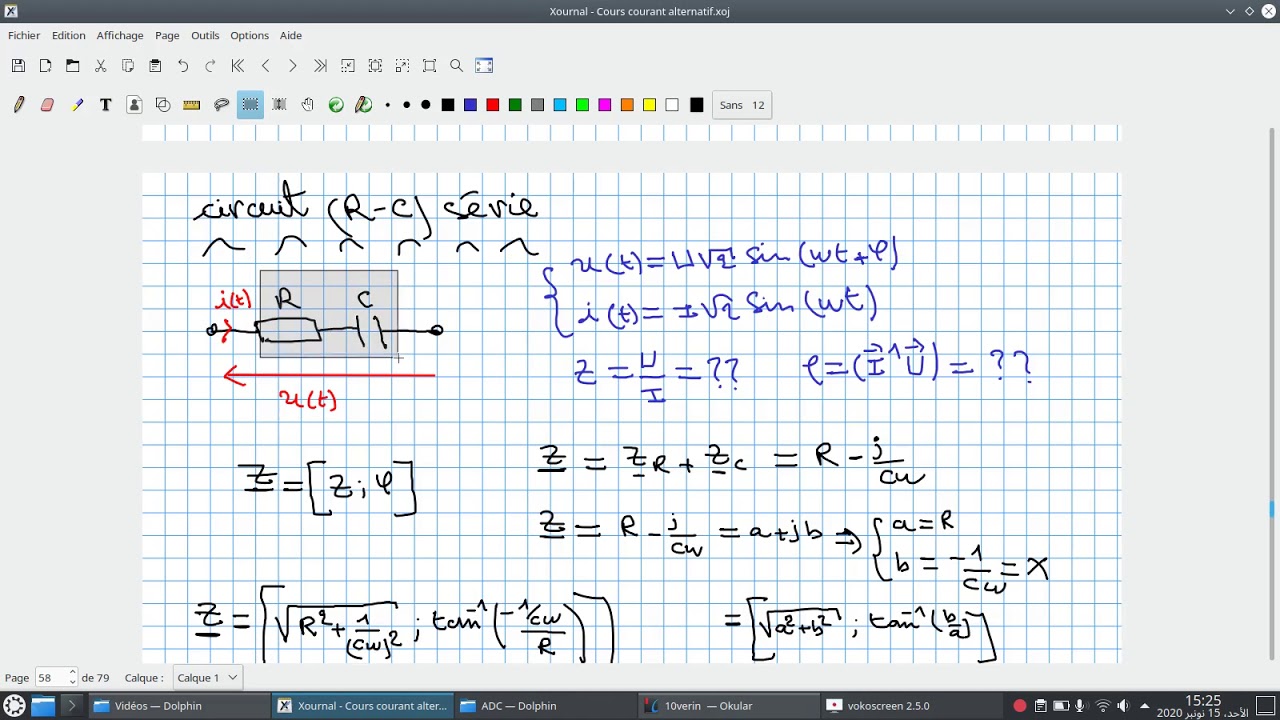The height and width of the screenshot is (720, 1280).
Task: Open the volume control in system tray
Action: tap(1123, 706)
